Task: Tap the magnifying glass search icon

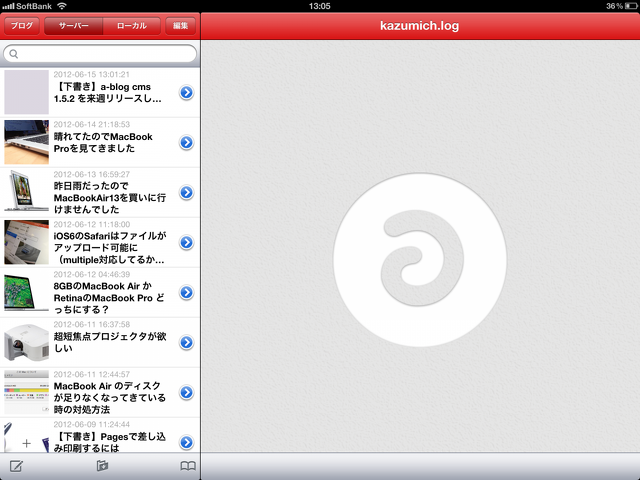Action: pyautogui.click(x=14, y=53)
